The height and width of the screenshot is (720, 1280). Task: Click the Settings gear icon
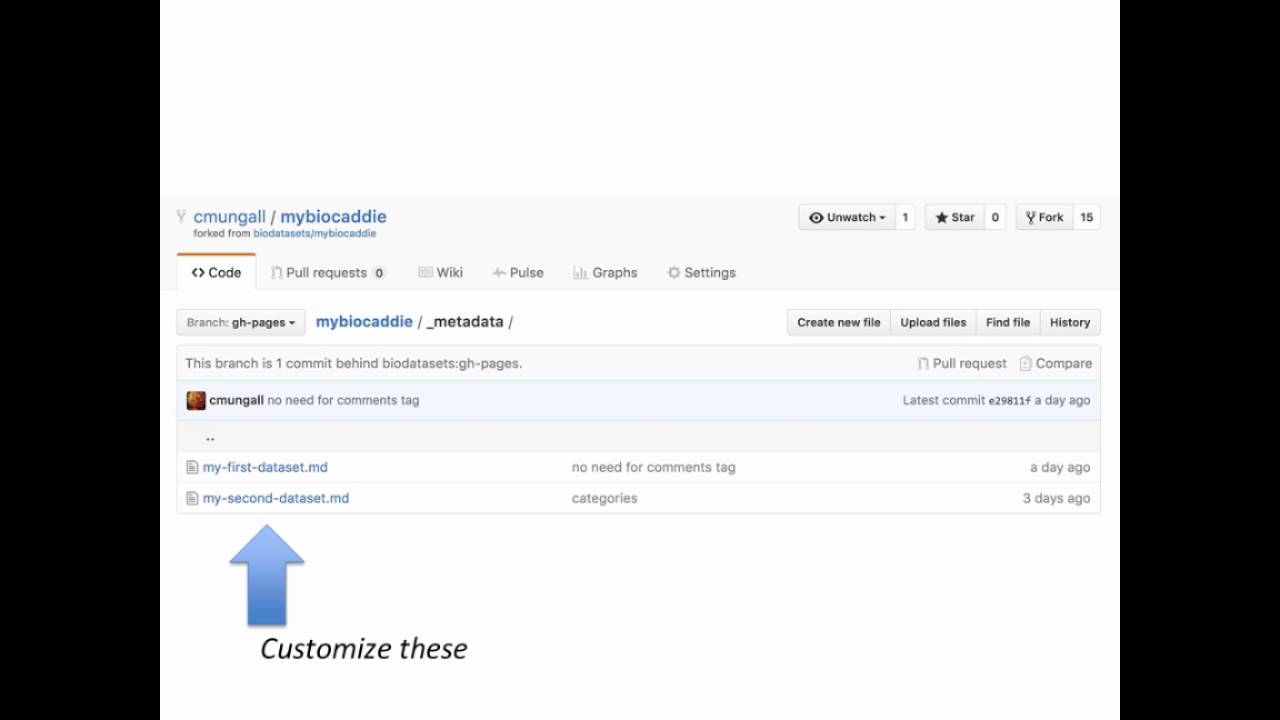(674, 272)
